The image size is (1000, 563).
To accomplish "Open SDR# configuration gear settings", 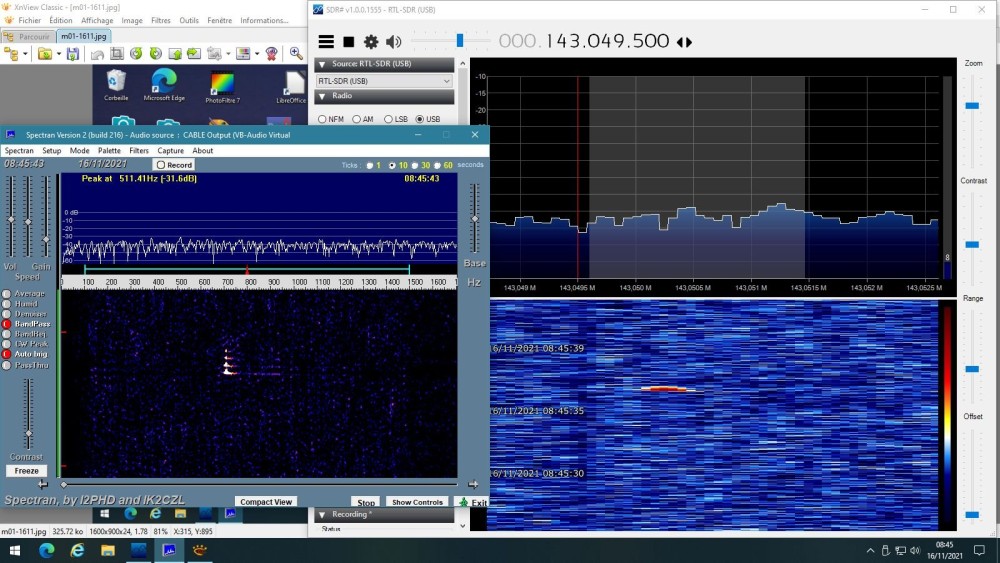I will coord(371,42).
